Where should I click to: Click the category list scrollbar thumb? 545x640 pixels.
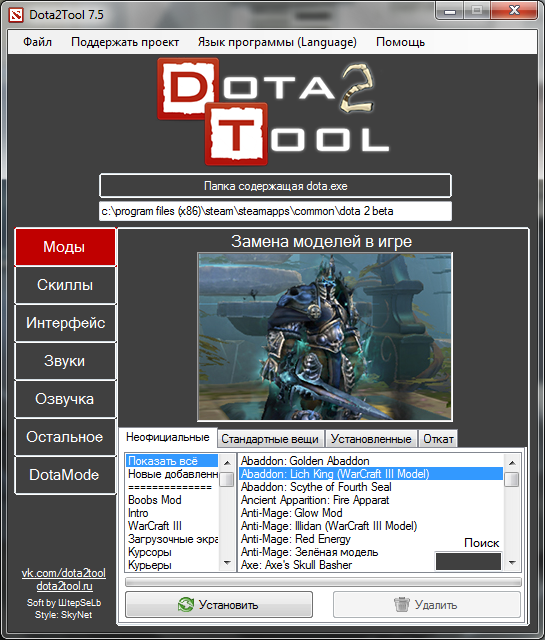coord(227,479)
